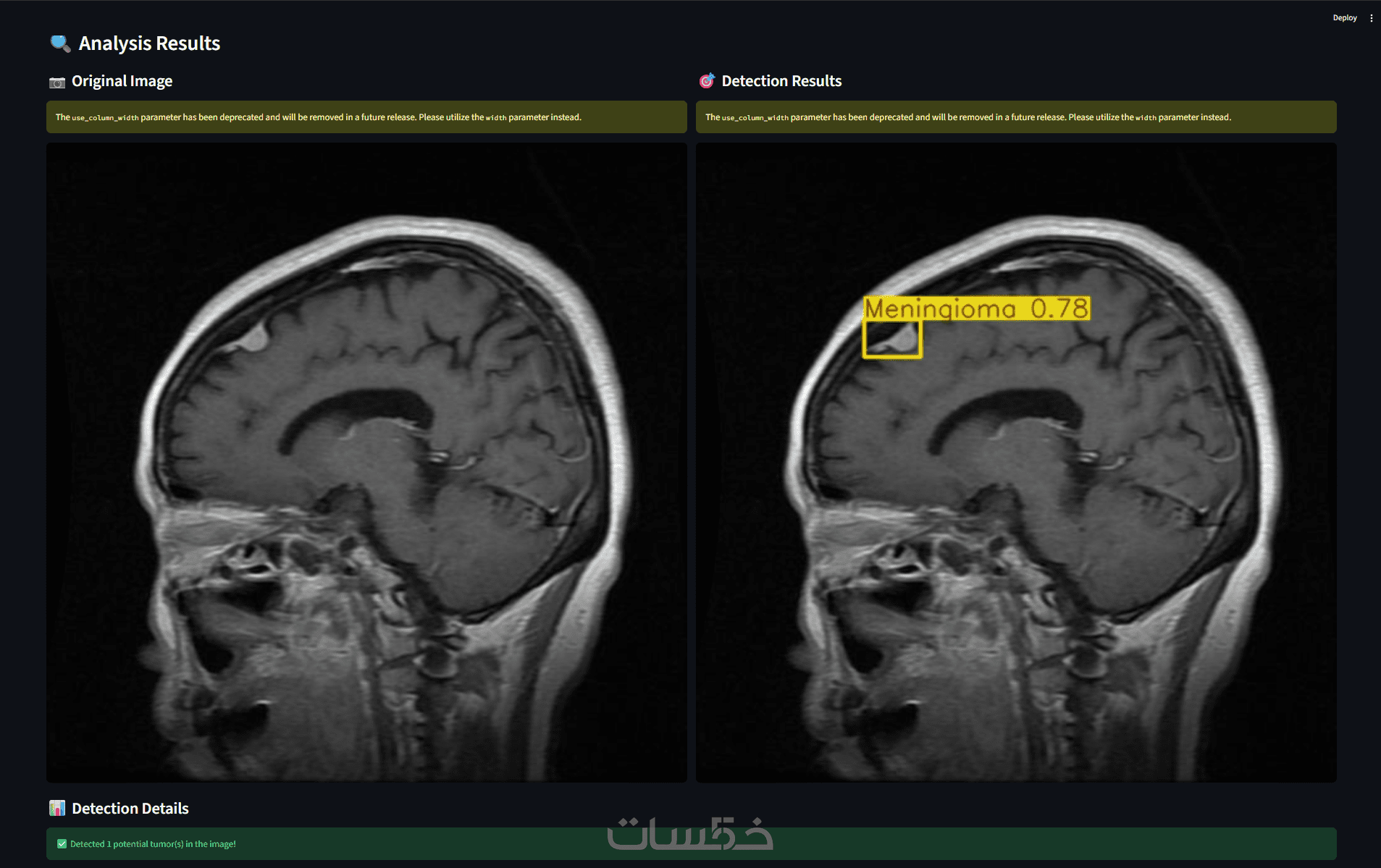The height and width of the screenshot is (868, 1381).
Task: Open the three-dot main menu
Action: coord(1371,17)
